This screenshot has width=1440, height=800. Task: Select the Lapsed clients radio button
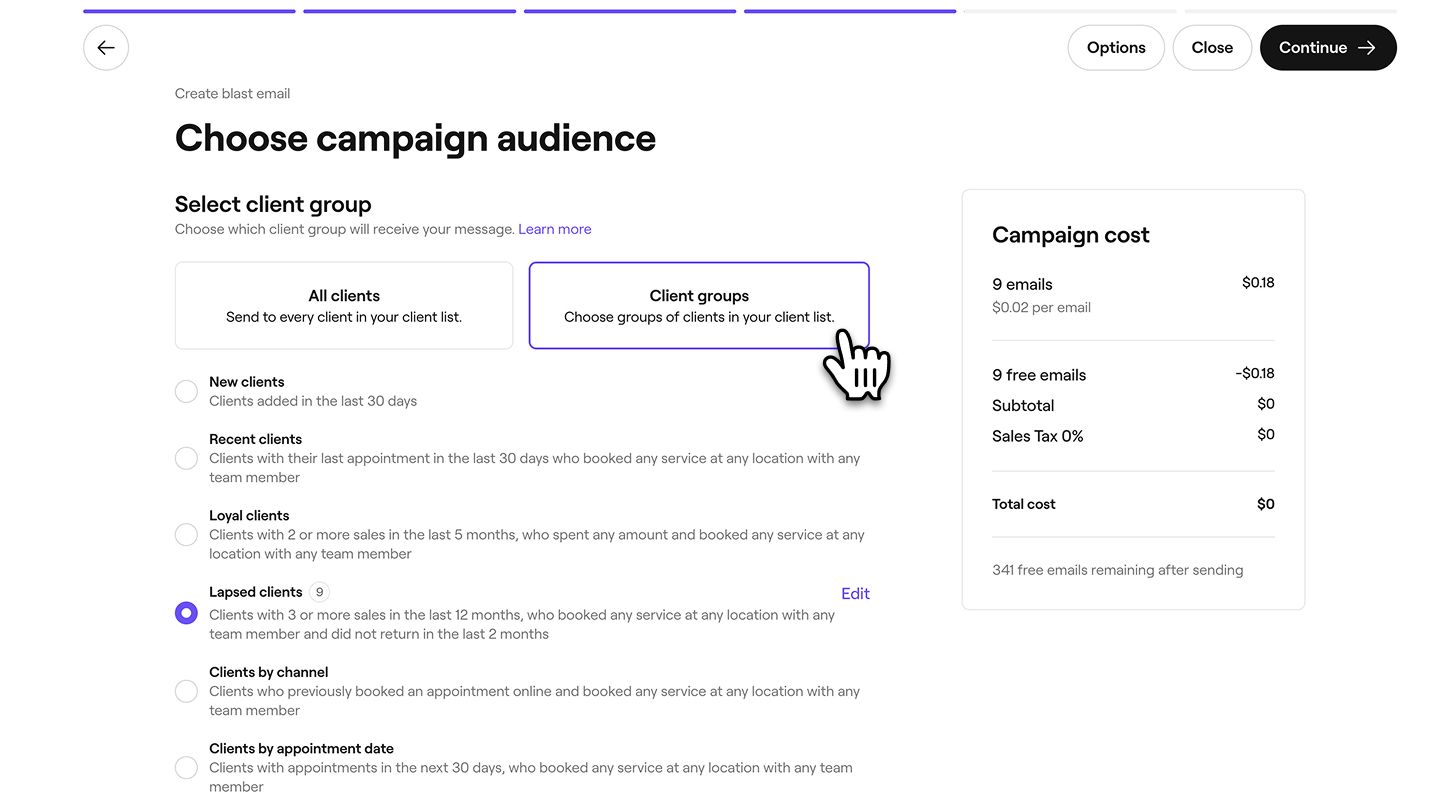[186, 613]
